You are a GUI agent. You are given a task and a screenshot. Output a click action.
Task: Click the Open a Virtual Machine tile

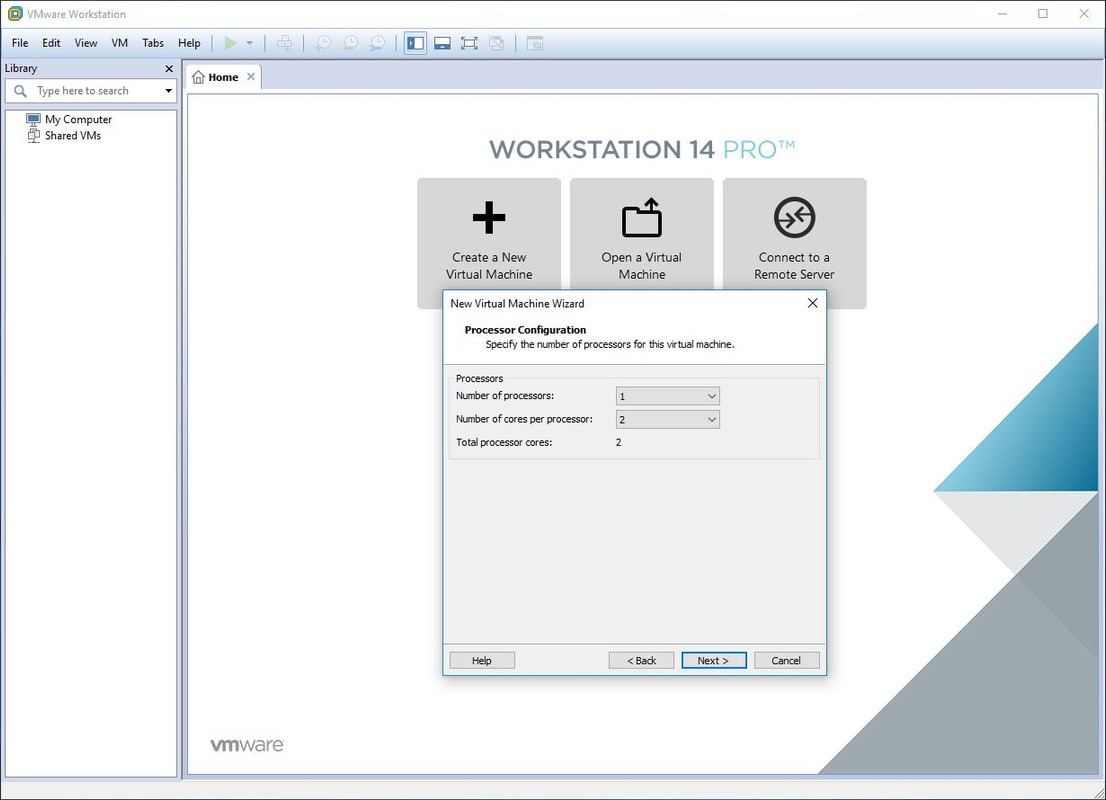click(641, 235)
